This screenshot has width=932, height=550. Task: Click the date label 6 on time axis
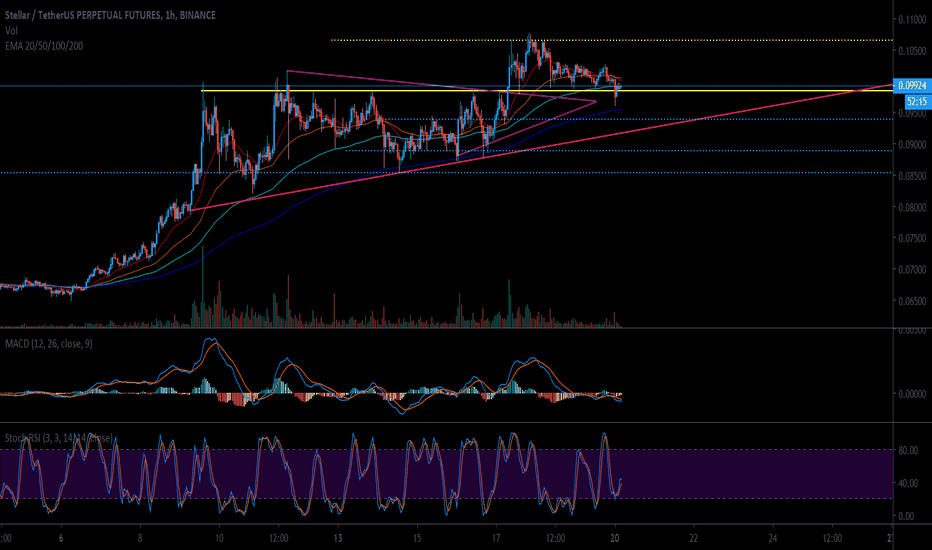(61, 538)
